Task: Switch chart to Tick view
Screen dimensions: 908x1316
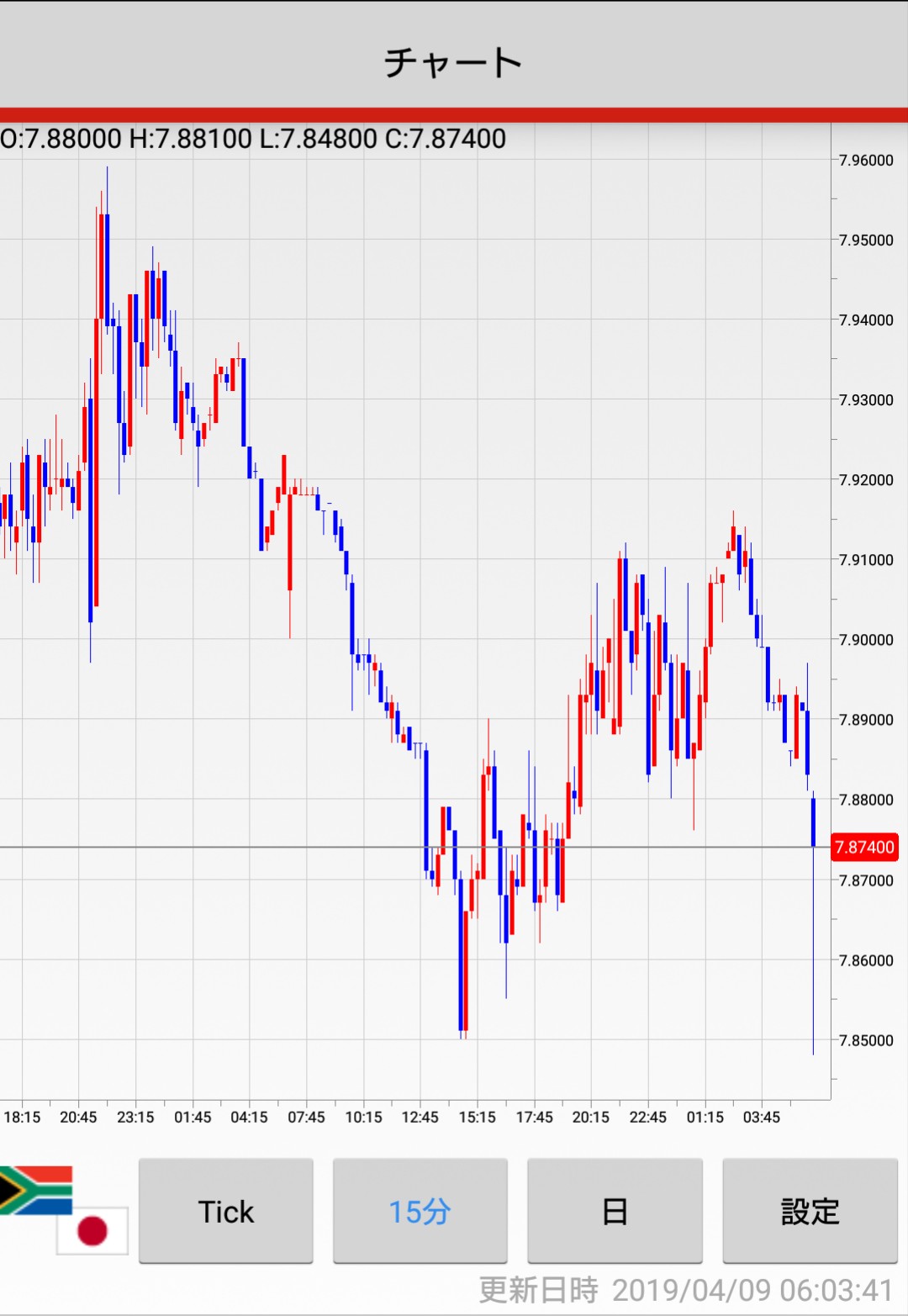Action: tap(225, 1211)
